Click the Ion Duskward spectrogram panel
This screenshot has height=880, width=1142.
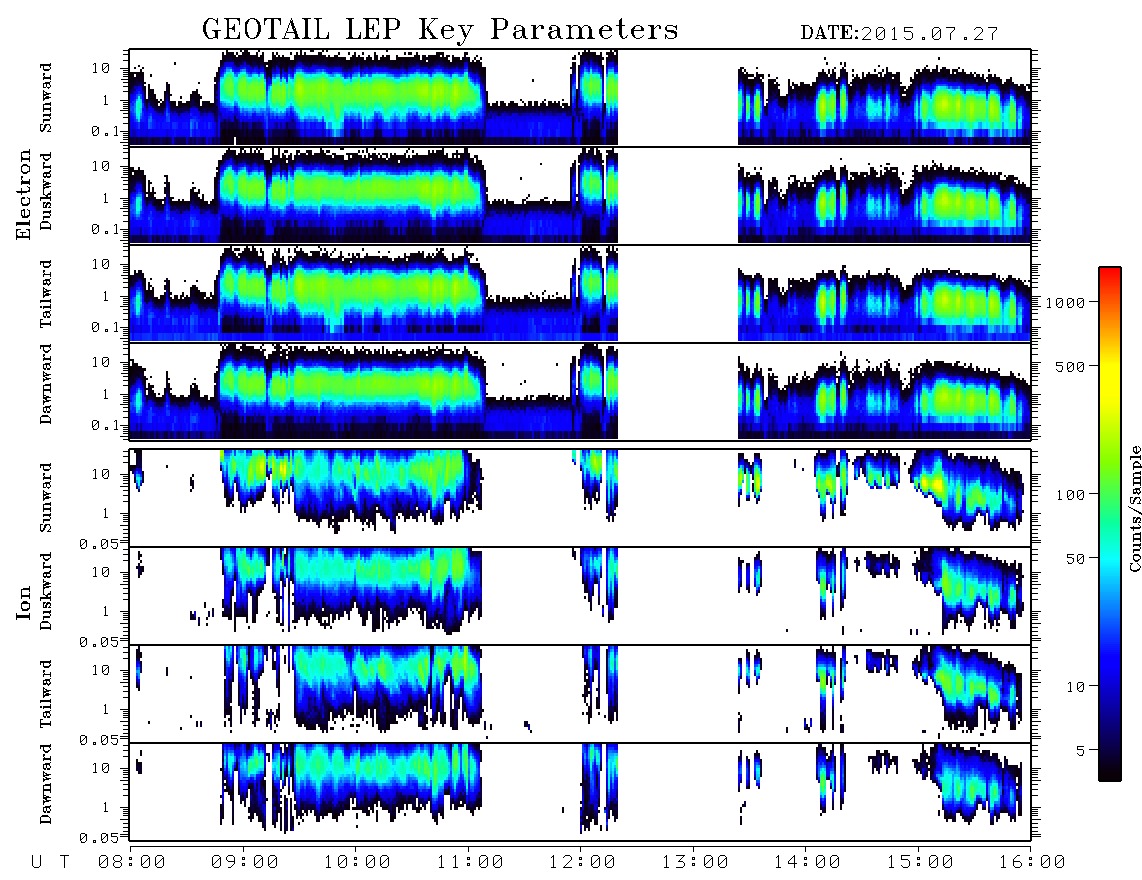[x=580, y=596]
